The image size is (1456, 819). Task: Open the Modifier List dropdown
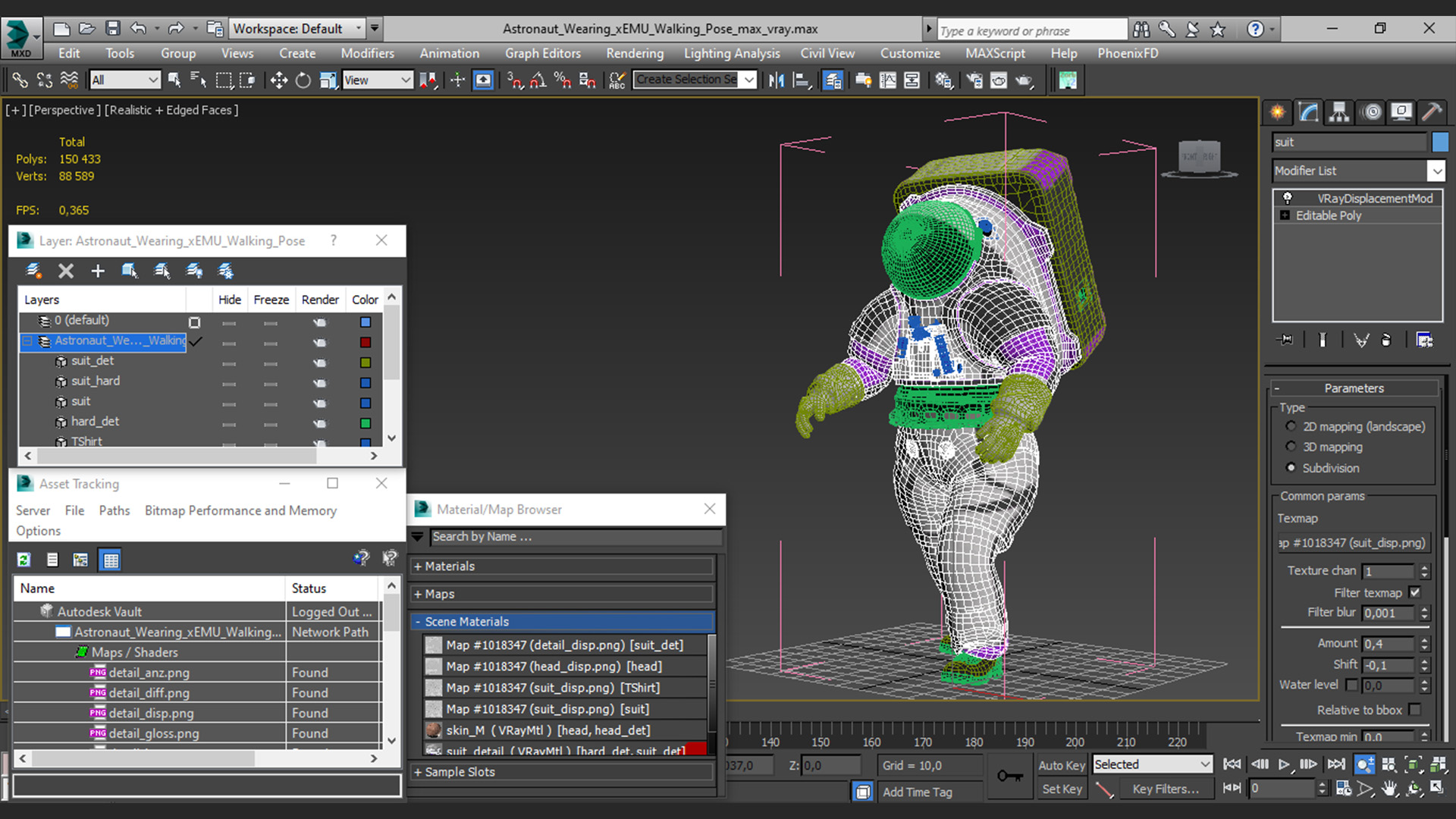point(1358,171)
